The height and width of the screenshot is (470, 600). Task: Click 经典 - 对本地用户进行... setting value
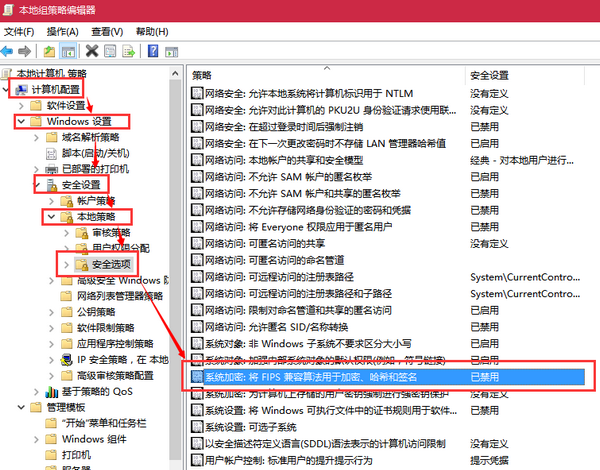522,160
